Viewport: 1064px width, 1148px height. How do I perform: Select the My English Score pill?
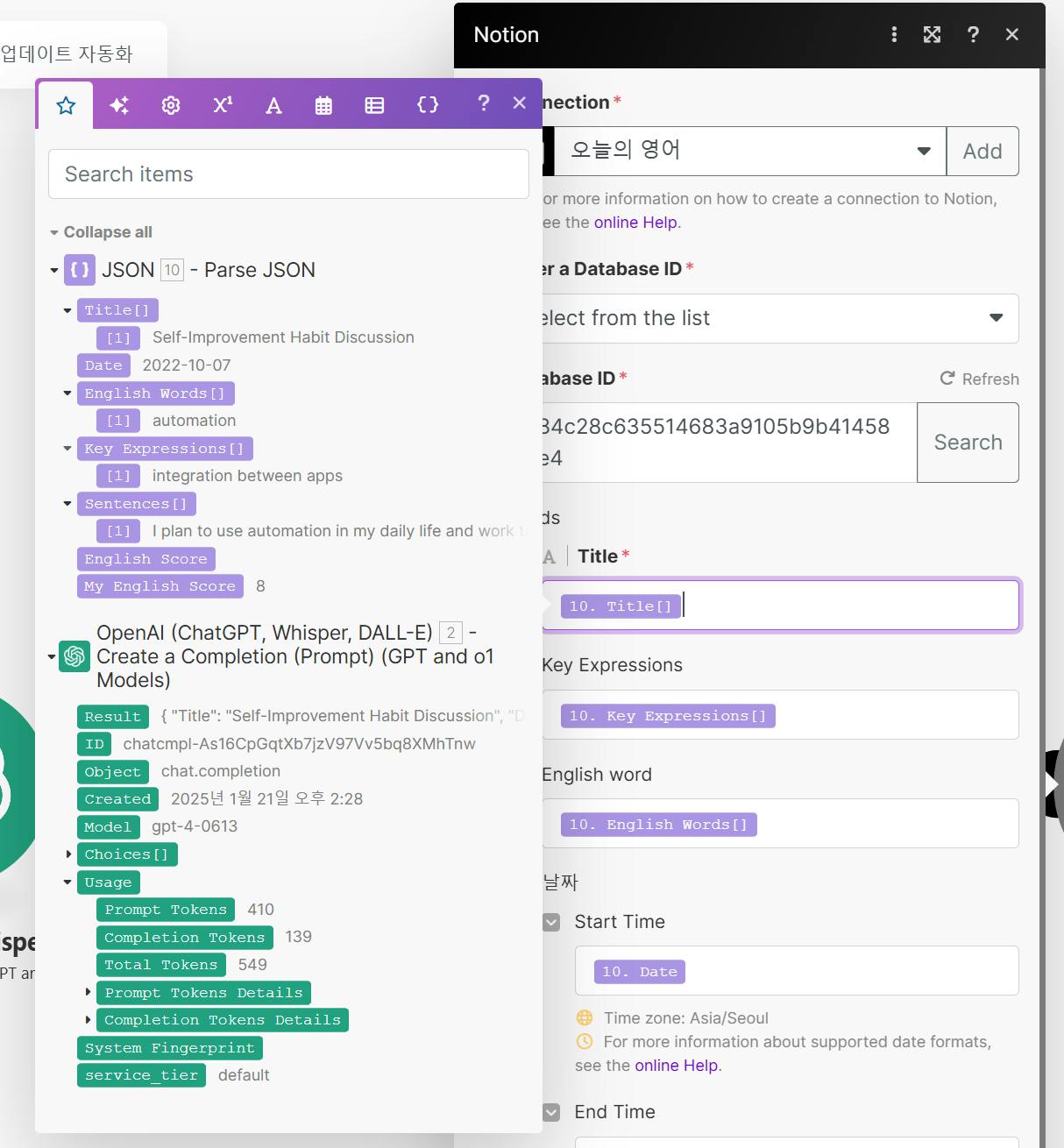pyautogui.click(x=160, y=586)
